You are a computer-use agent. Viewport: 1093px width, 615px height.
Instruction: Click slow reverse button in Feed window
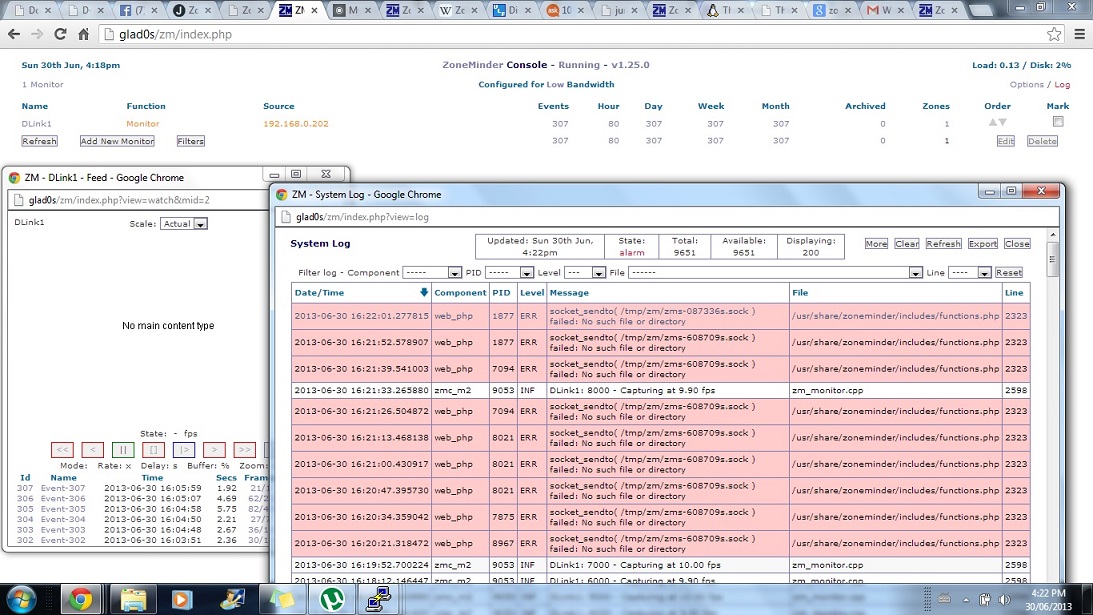coord(92,450)
